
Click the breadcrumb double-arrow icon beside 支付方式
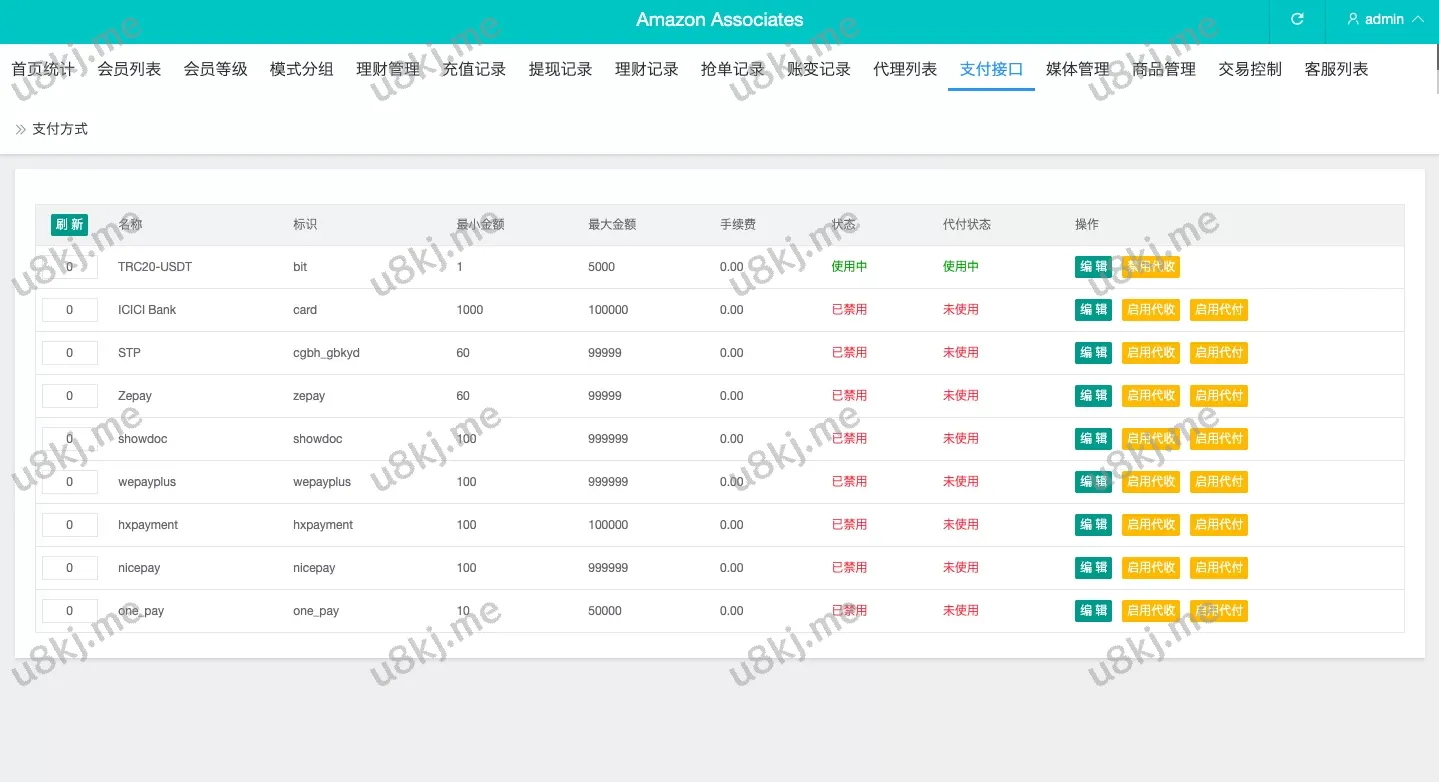pos(20,129)
